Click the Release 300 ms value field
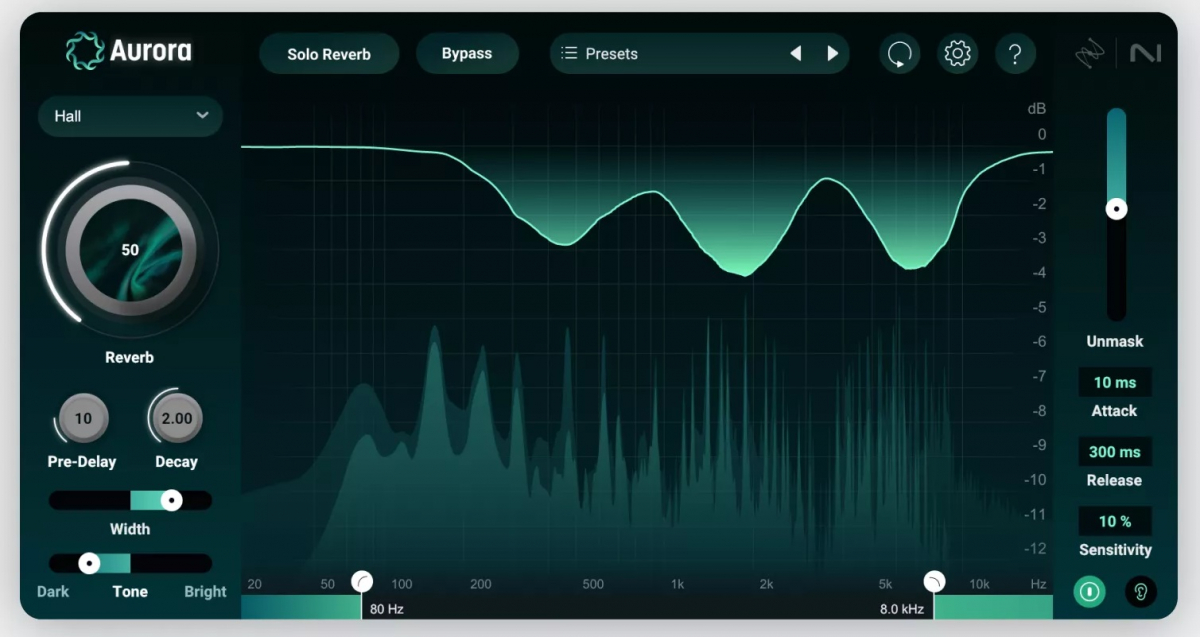 coord(1114,452)
